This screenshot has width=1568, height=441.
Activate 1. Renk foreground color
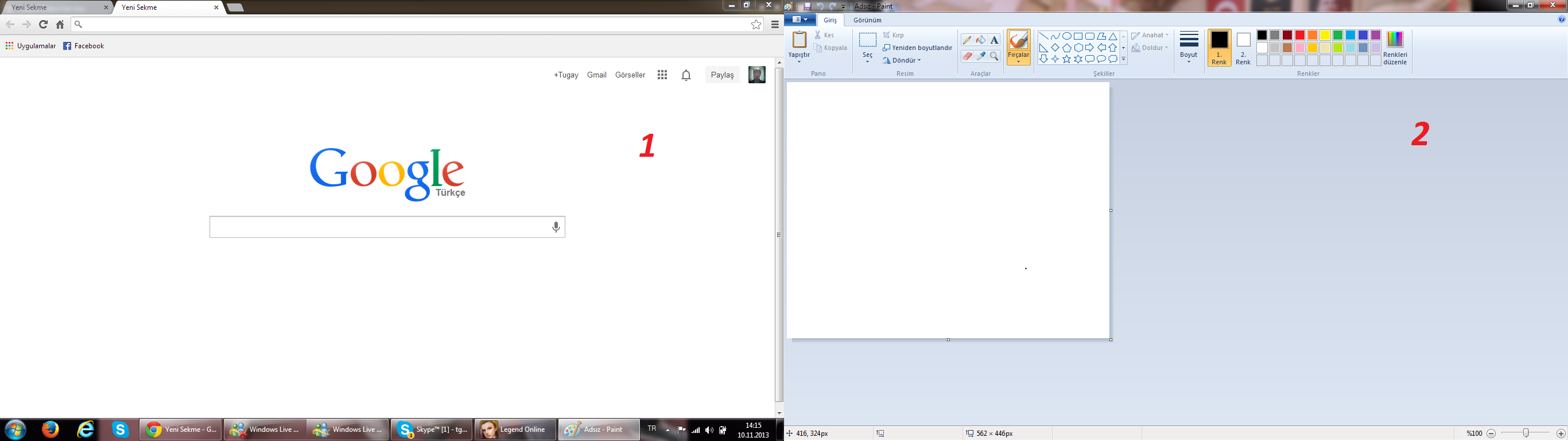(1219, 48)
